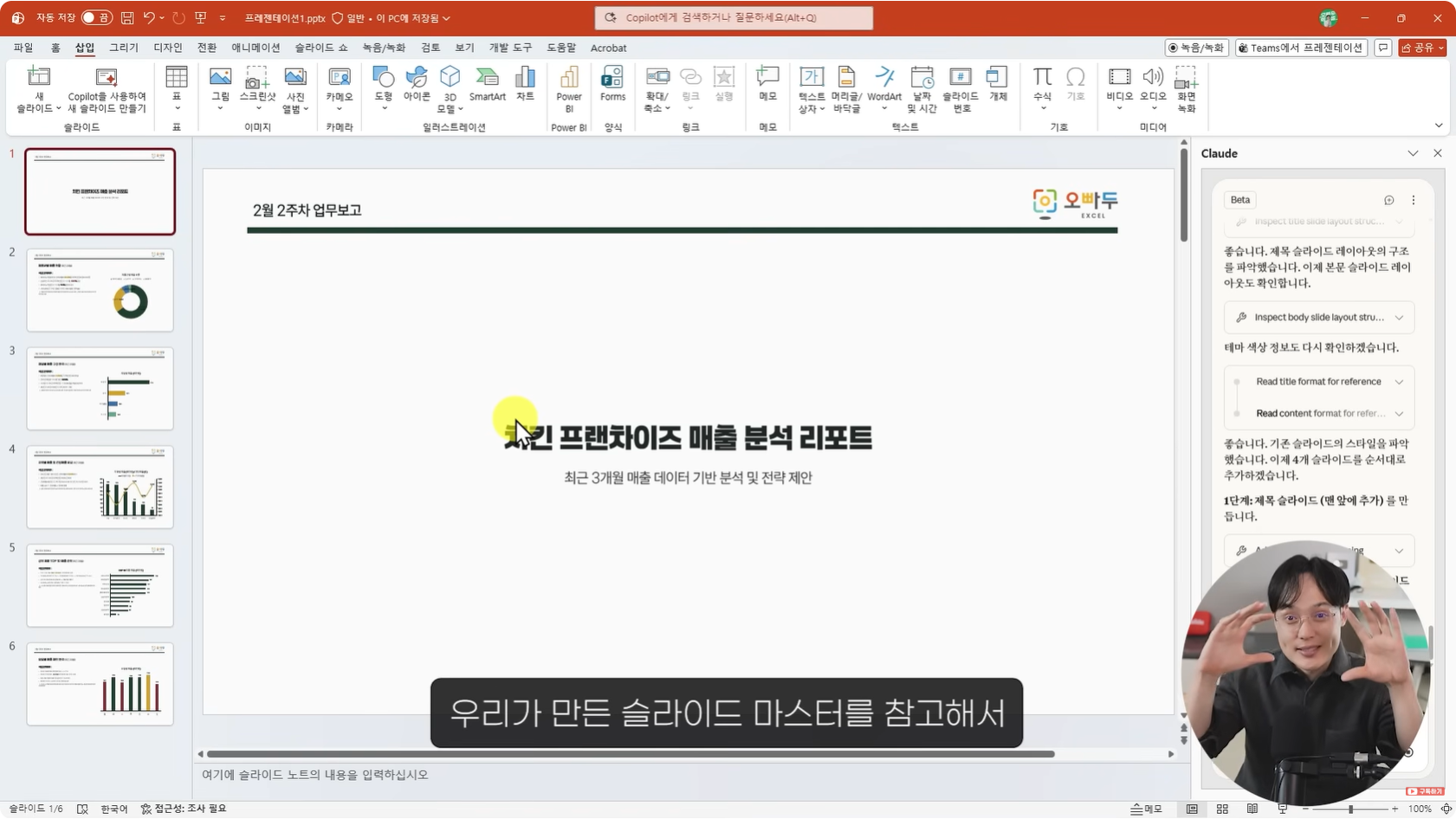1456x819 pixels.
Task: Create new slide with Copilot
Action: [x=107, y=89]
